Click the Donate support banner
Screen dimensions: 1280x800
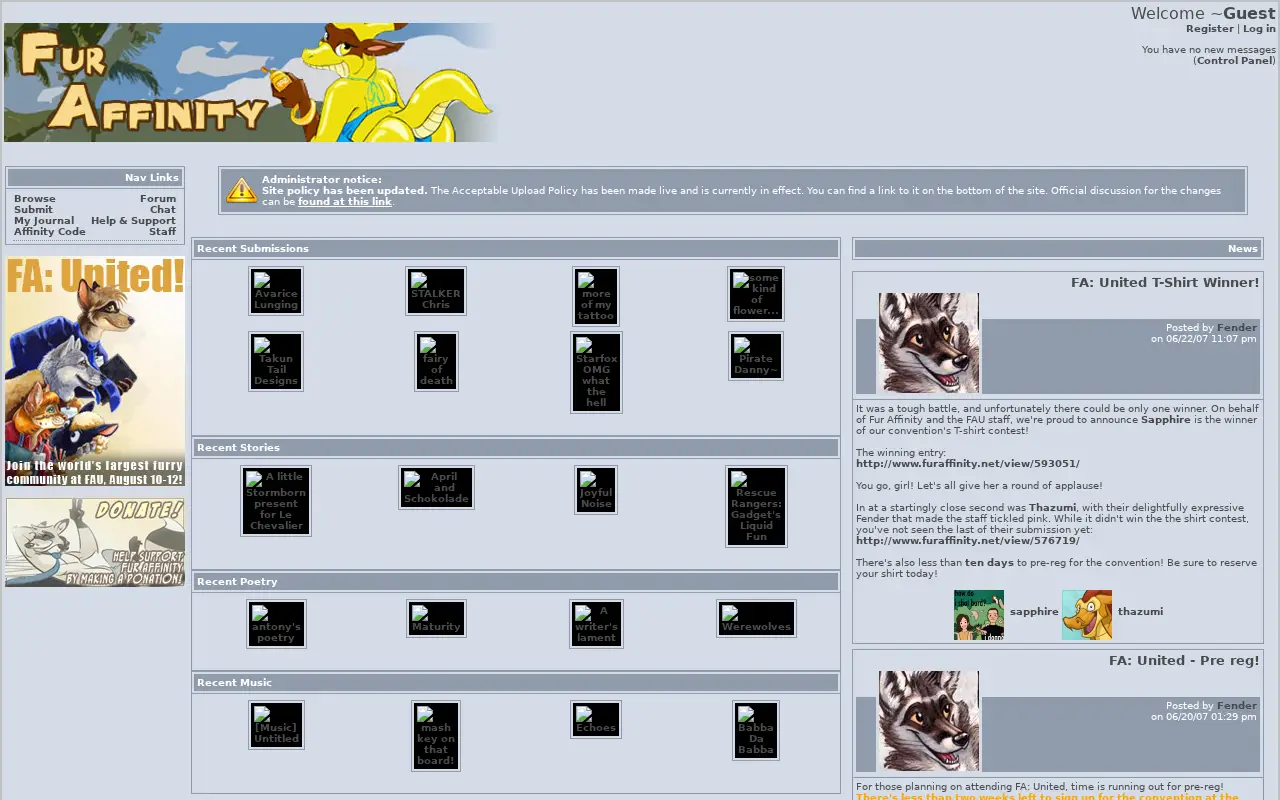95,543
